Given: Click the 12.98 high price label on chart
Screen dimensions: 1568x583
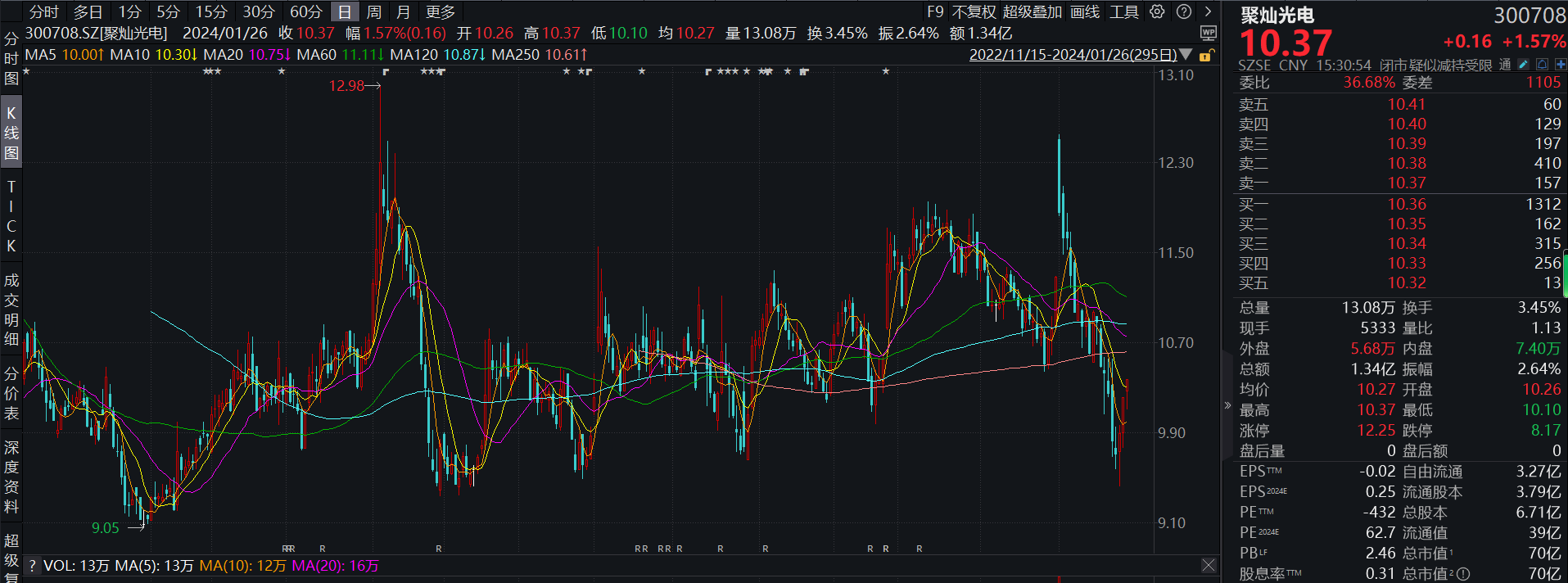Looking at the screenshot, I should [x=346, y=85].
